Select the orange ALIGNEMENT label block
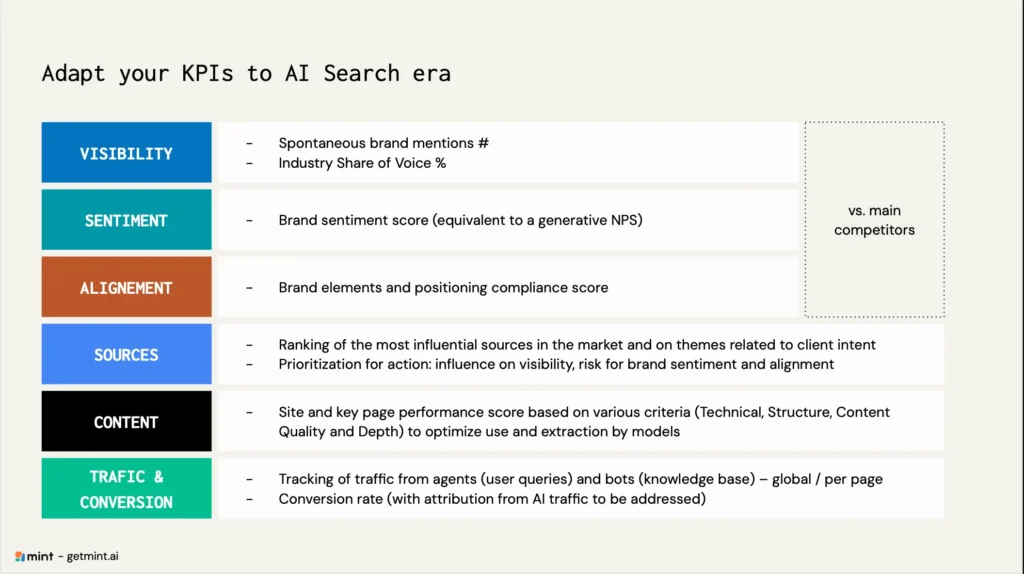1024x574 pixels. pos(126,288)
